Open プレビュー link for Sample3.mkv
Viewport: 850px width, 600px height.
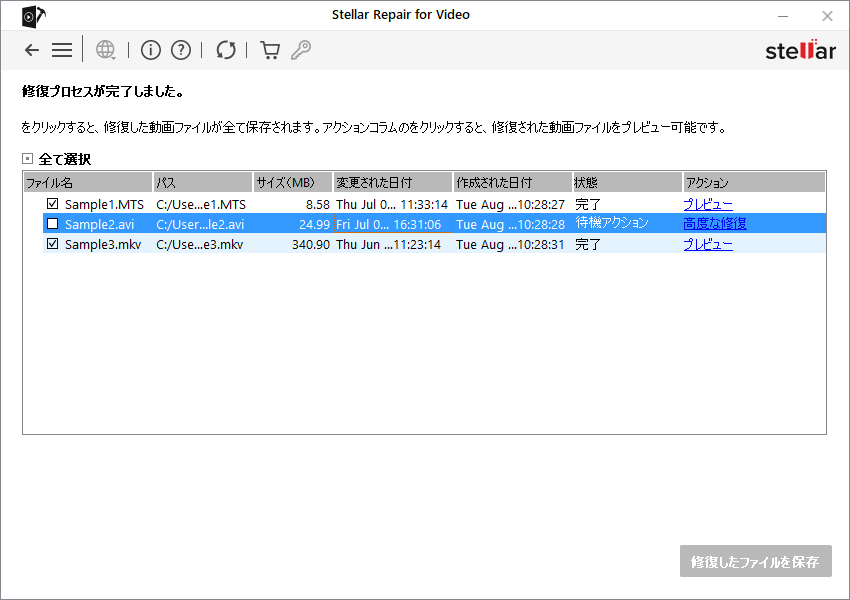[708, 244]
